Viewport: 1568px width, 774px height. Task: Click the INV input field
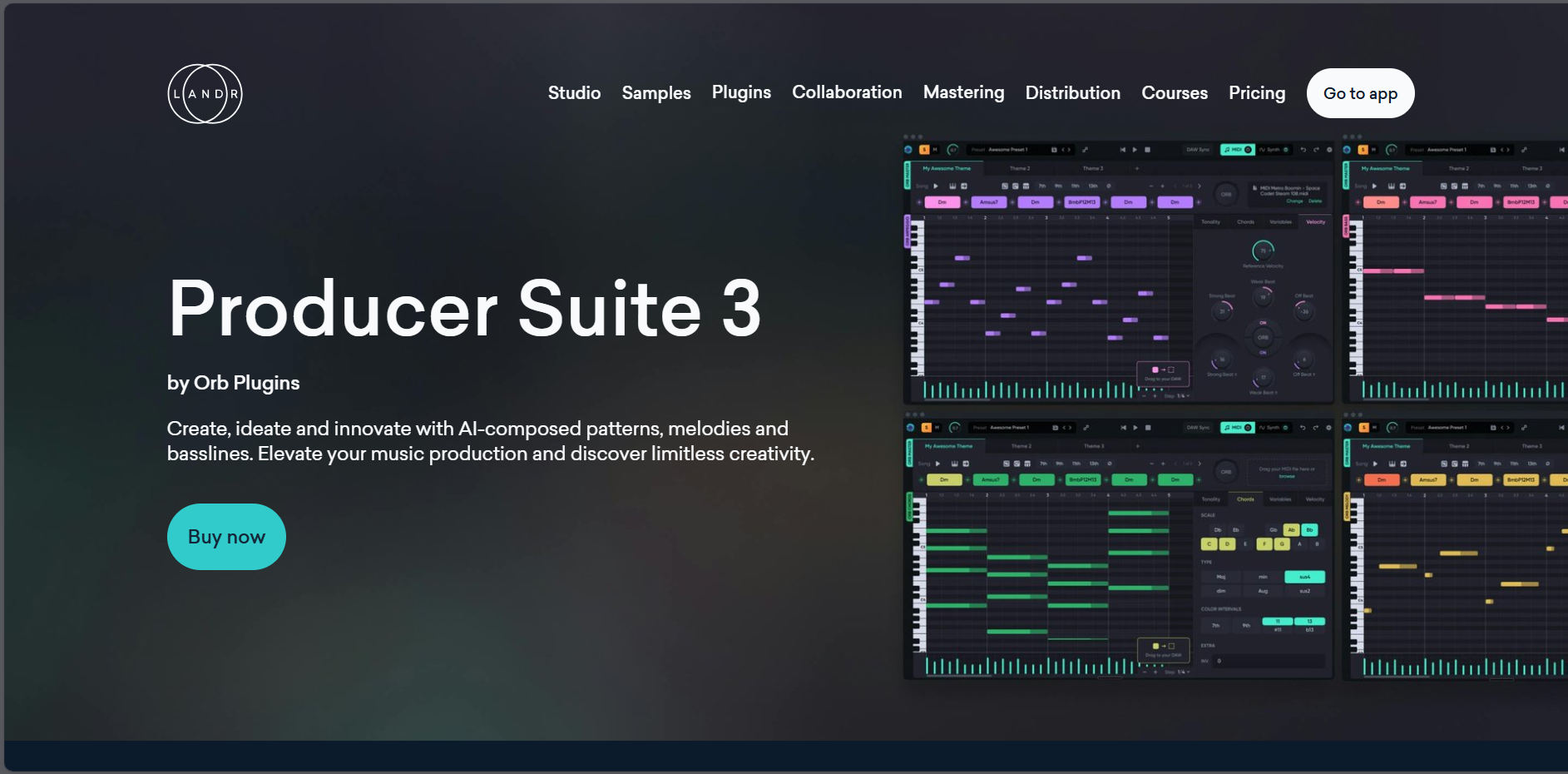(x=1269, y=661)
